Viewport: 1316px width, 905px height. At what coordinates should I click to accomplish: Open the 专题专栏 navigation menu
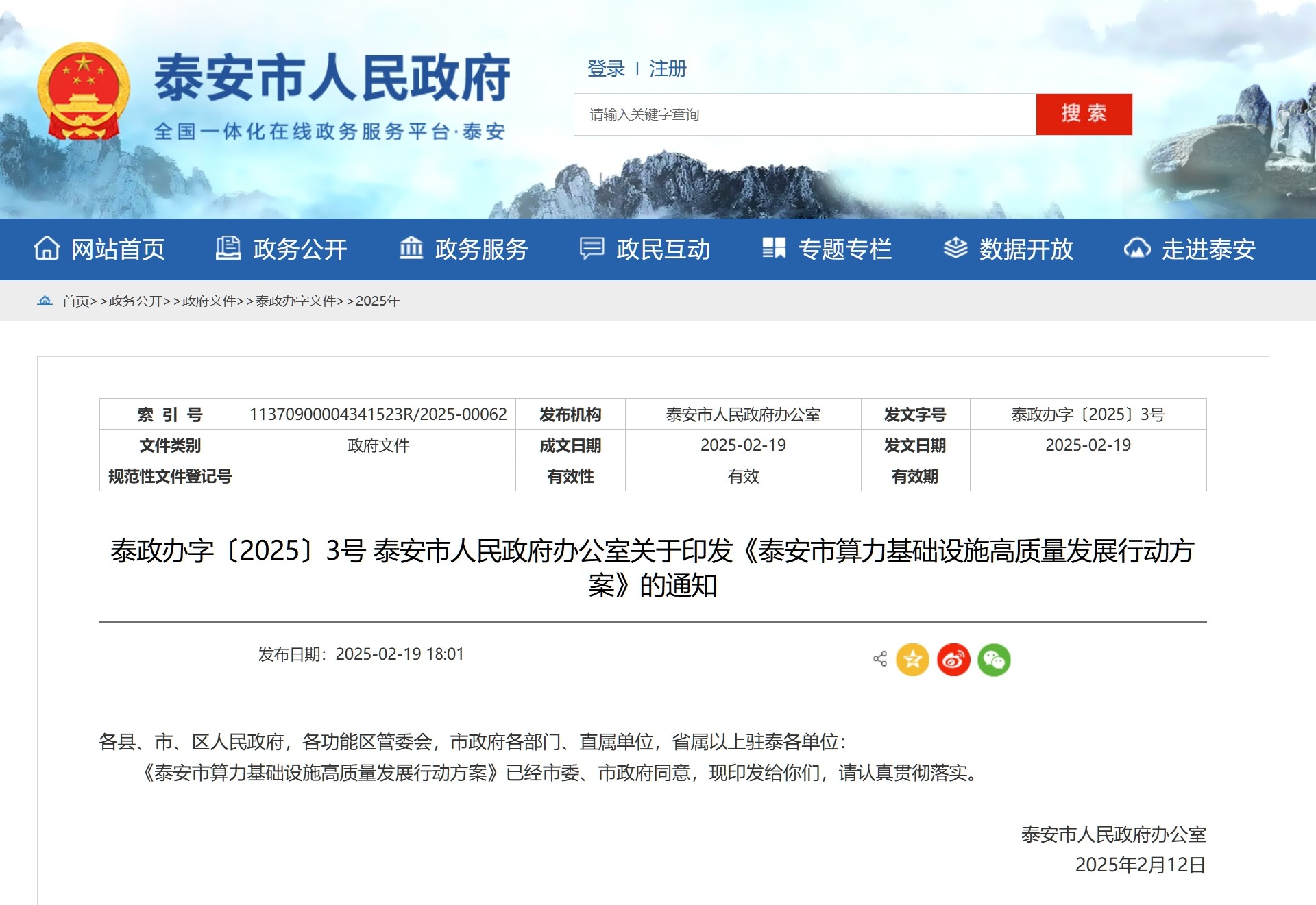pyautogui.click(x=844, y=249)
